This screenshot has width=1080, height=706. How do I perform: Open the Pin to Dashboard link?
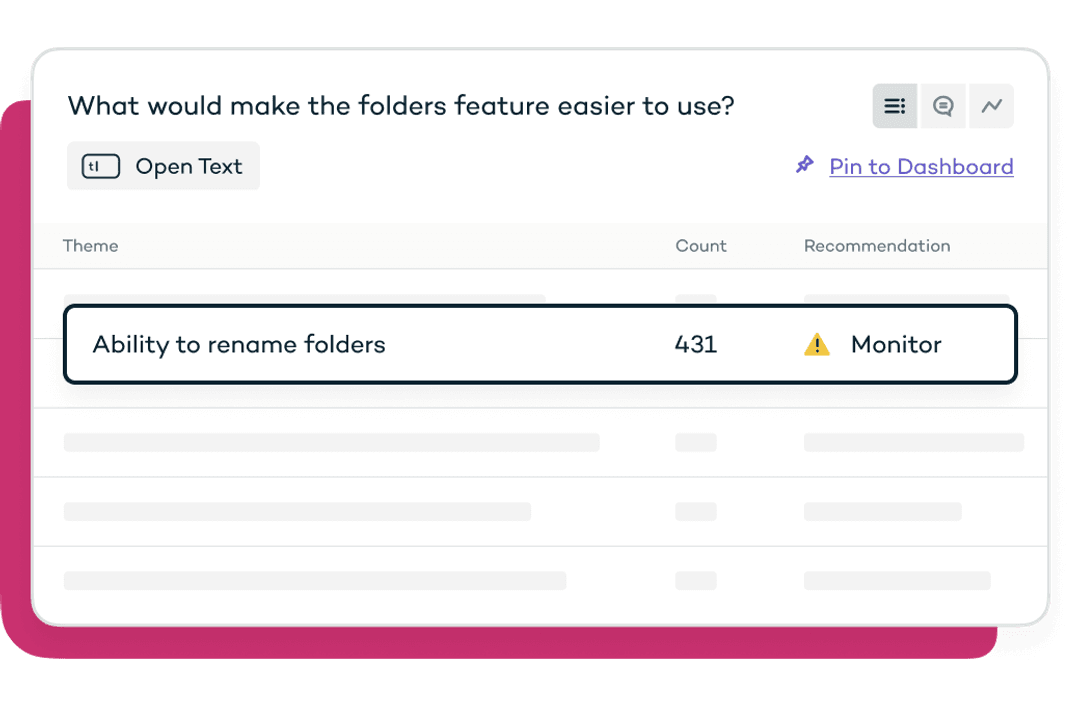click(921, 167)
